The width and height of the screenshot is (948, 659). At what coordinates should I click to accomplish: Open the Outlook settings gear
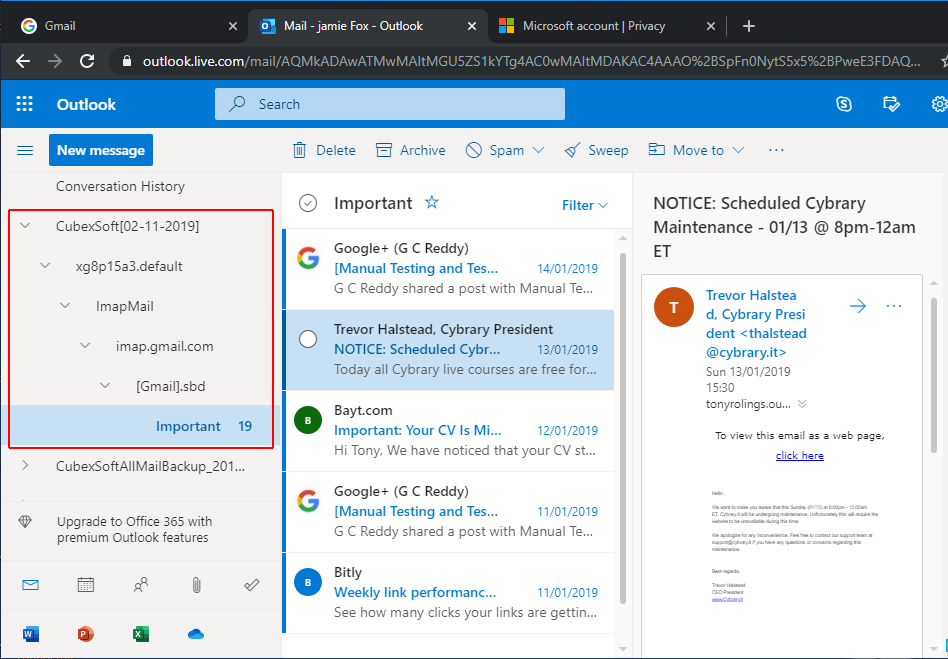939,104
